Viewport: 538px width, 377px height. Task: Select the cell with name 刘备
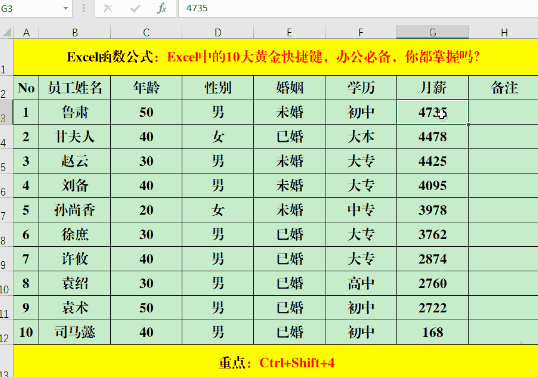[75, 185]
